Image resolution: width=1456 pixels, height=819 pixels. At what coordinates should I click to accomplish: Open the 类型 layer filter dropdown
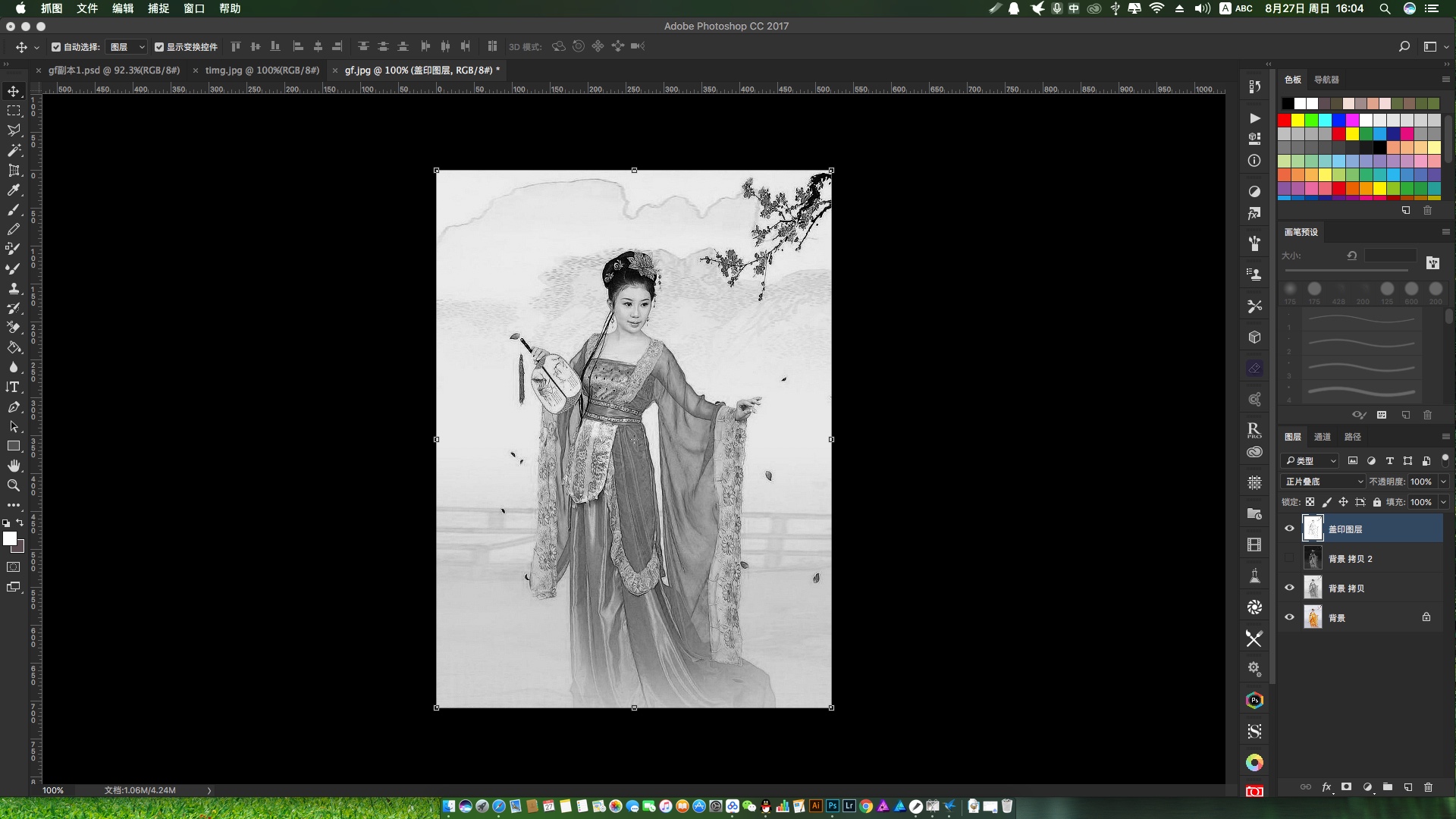pos(1310,460)
